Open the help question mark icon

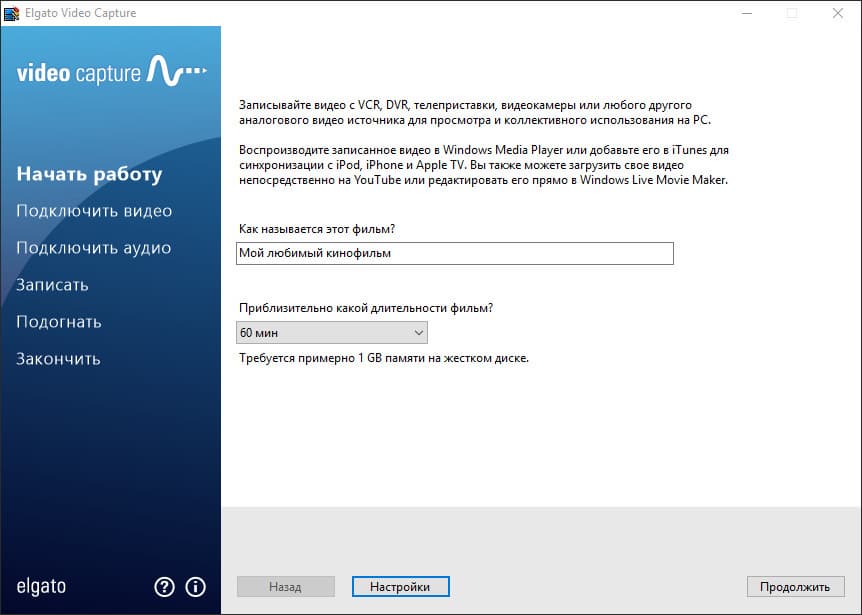pos(164,587)
